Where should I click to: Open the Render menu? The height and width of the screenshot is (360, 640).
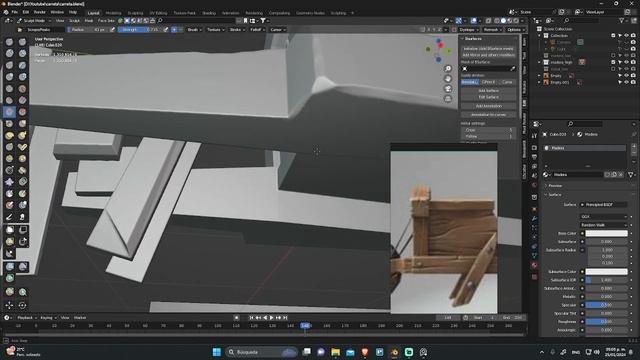point(40,12)
